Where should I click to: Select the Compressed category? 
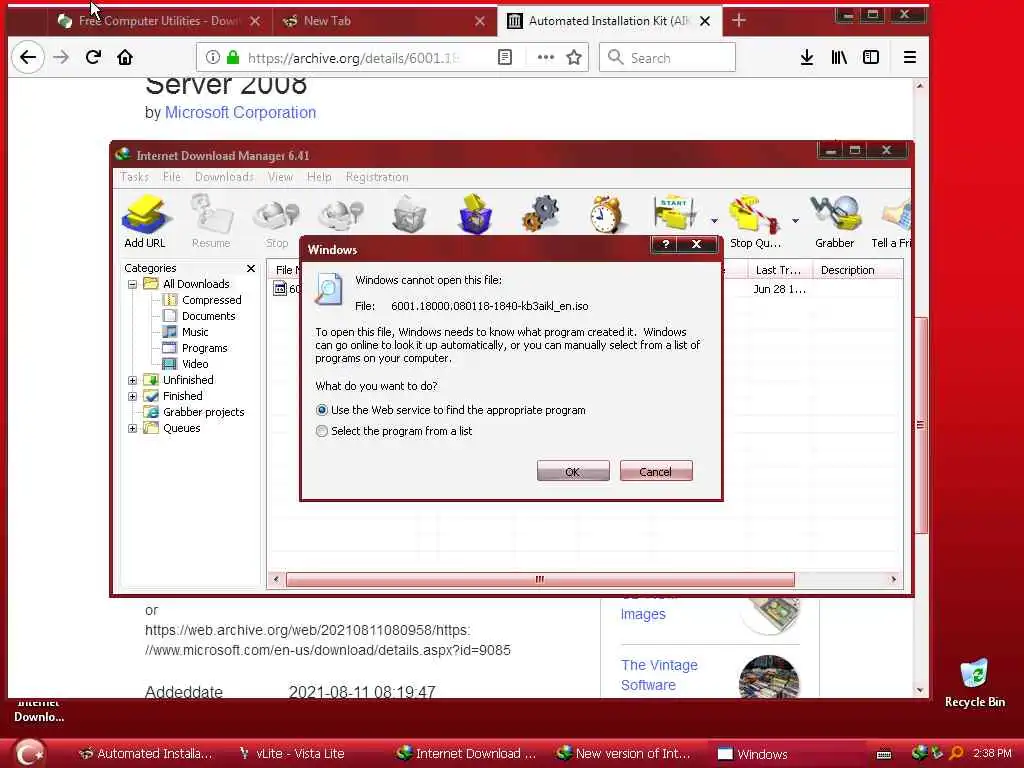(x=212, y=300)
